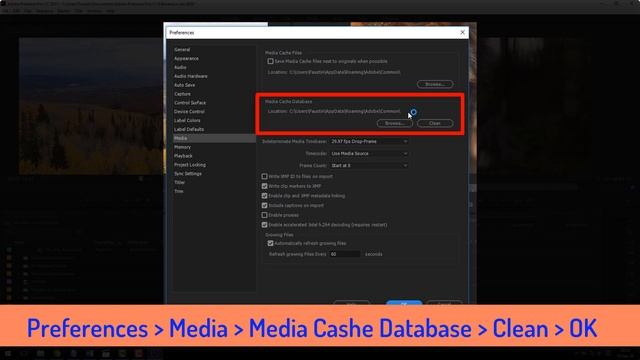Uncheck Include captions on import

(264, 205)
